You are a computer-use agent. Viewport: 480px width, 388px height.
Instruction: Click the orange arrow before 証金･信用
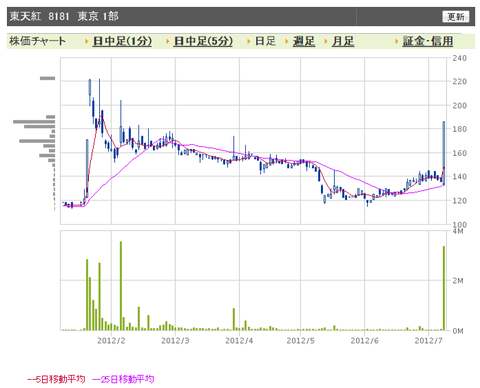point(397,41)
